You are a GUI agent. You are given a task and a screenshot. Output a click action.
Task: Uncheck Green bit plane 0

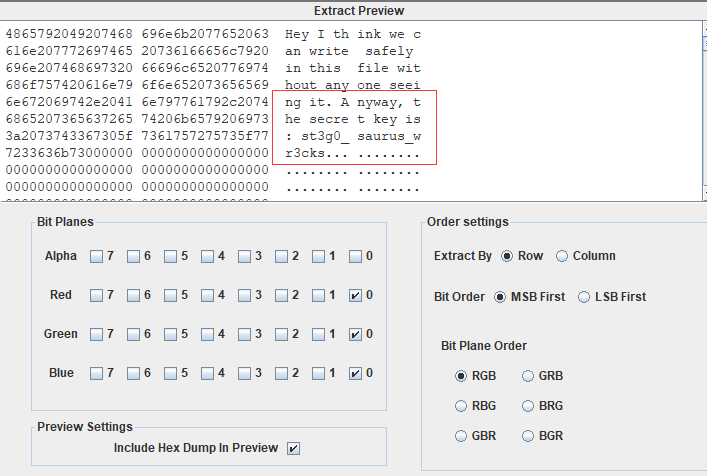(355, 334)
